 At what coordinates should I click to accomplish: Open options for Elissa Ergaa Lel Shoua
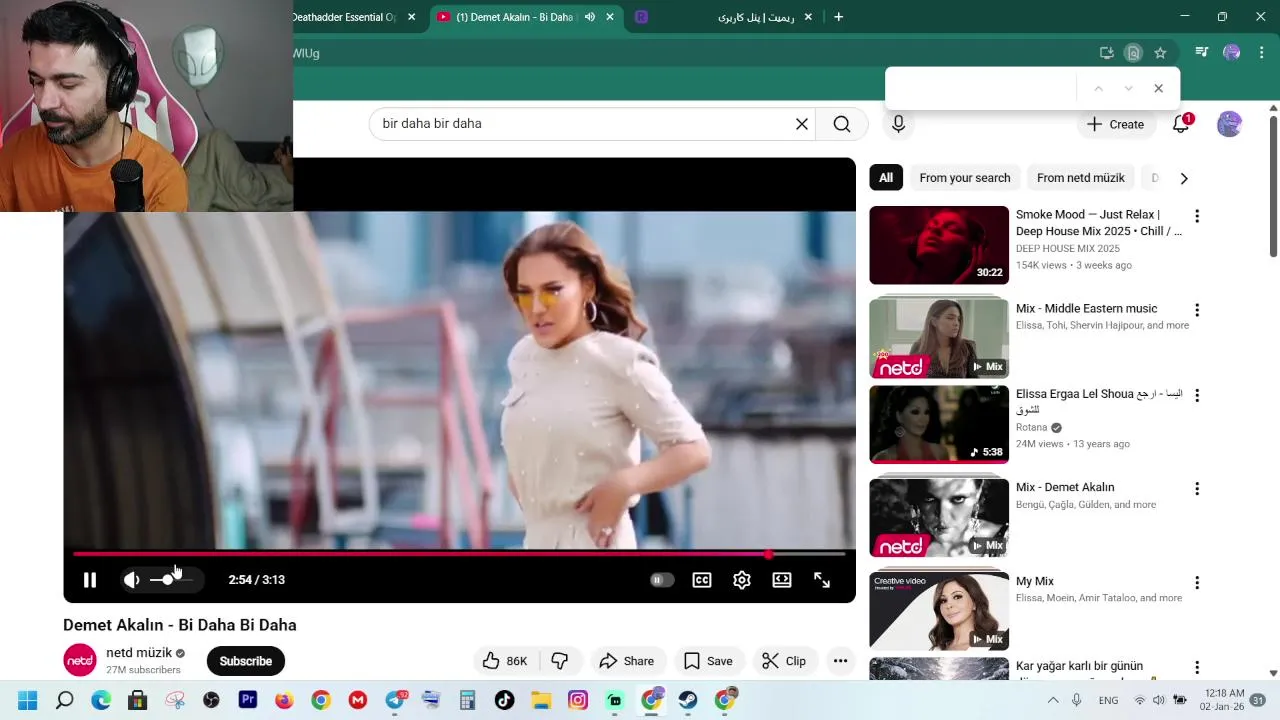[x=1196, y=395]
